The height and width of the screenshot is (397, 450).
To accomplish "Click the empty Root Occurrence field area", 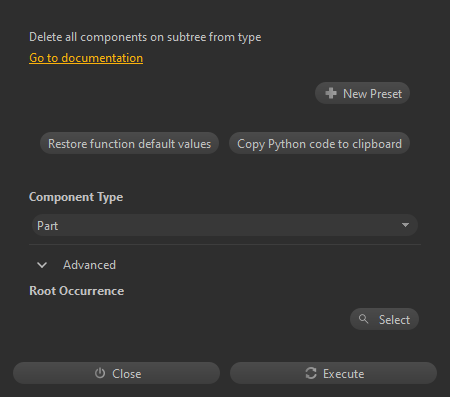I will pos(188,319).
